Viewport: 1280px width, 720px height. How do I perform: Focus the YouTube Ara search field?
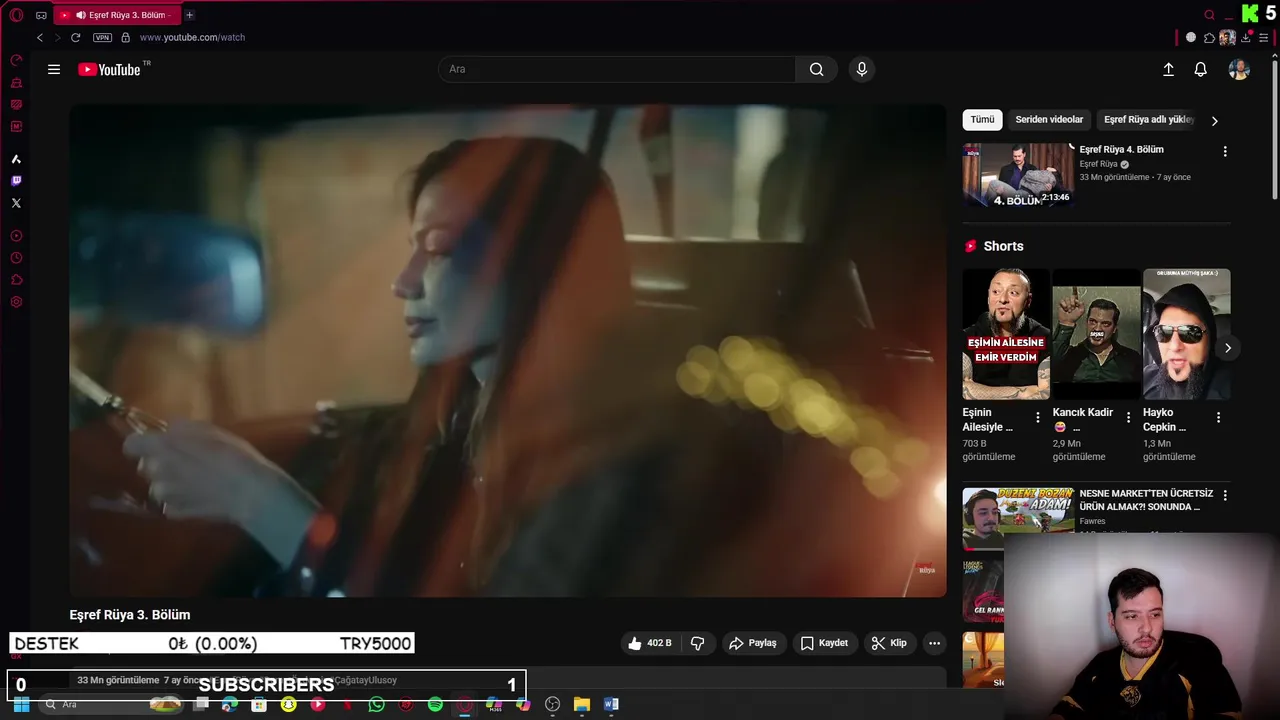click(x=617, y=69)
